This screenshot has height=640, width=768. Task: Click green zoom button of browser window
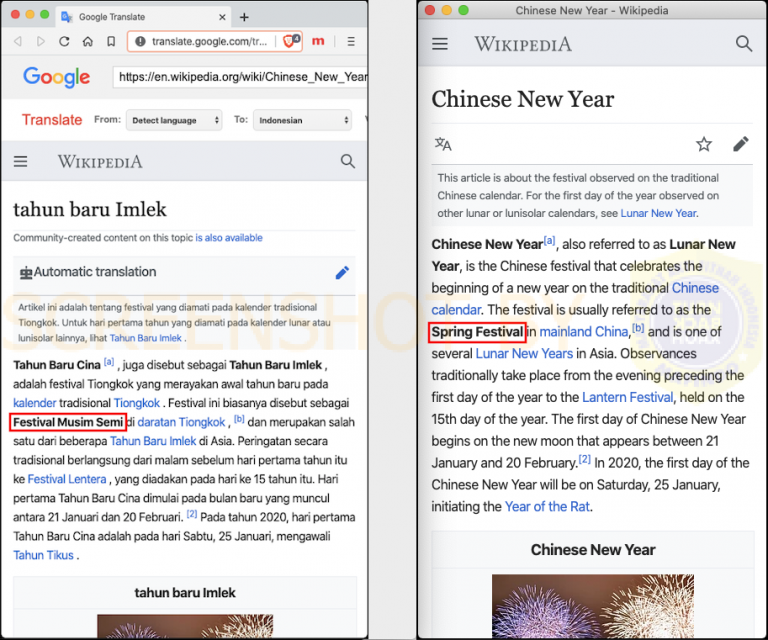click(45, 14)
